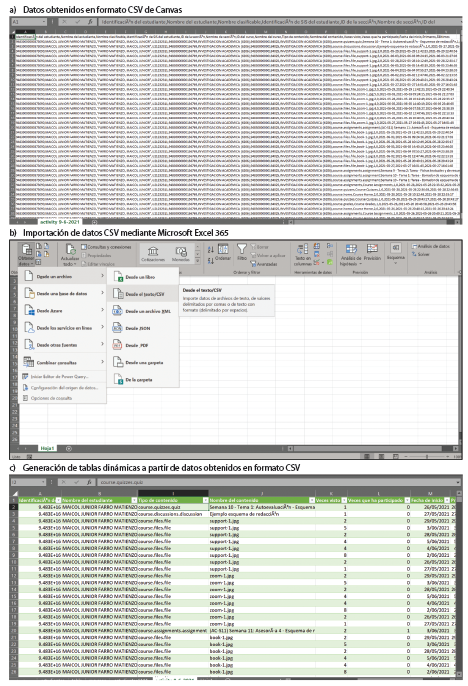Add a new sheet next to Hoja1
Image resolution: width=468 pixels, height=686 pixels.
[69, 448]
